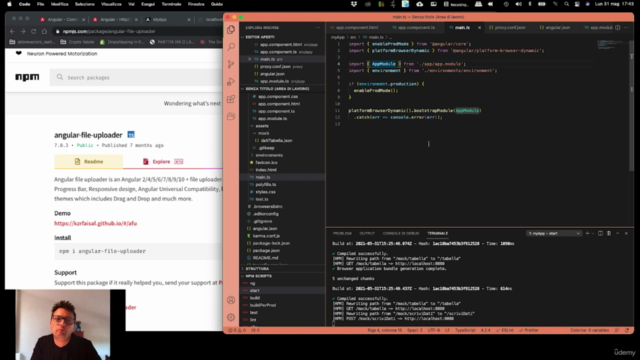Click Riga 4, colonna 15 cursor position indicator
640x360 pixels.
(x=384, y=330)
